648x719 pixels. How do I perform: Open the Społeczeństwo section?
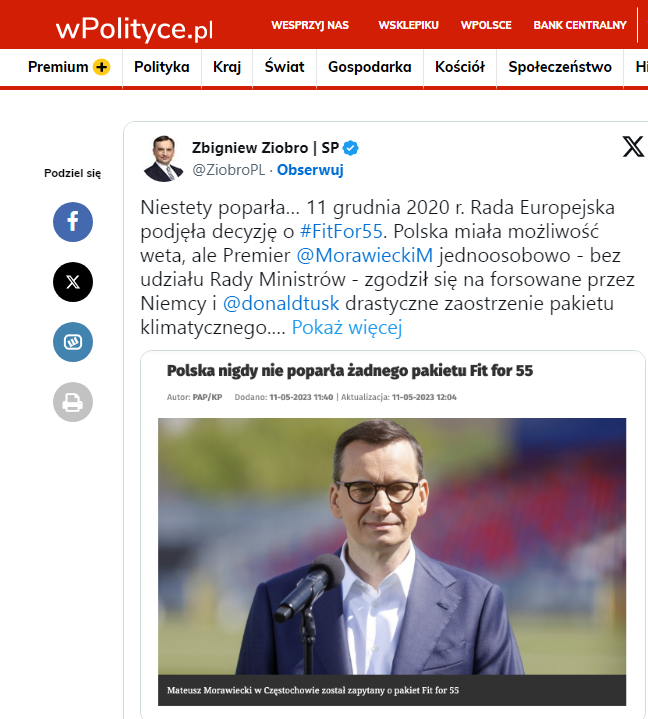point(560,67)
